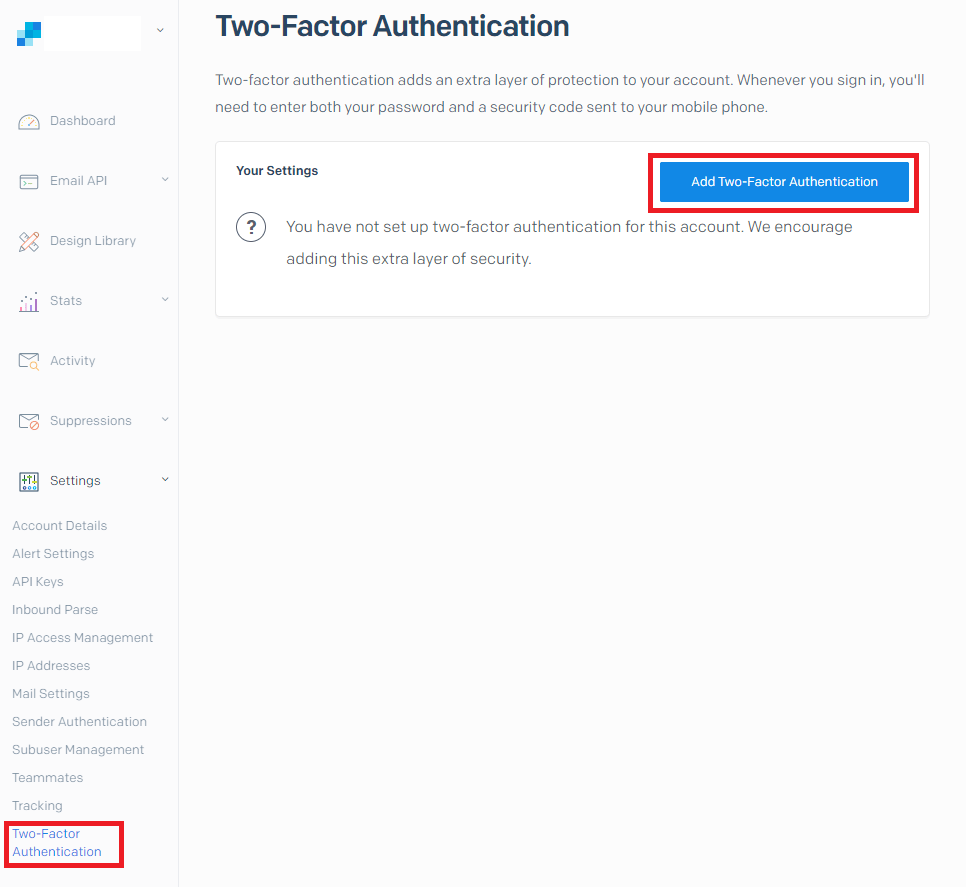Expand the Suppressions submenu chevron
This screenshot has width=966, height=887.
165,419
